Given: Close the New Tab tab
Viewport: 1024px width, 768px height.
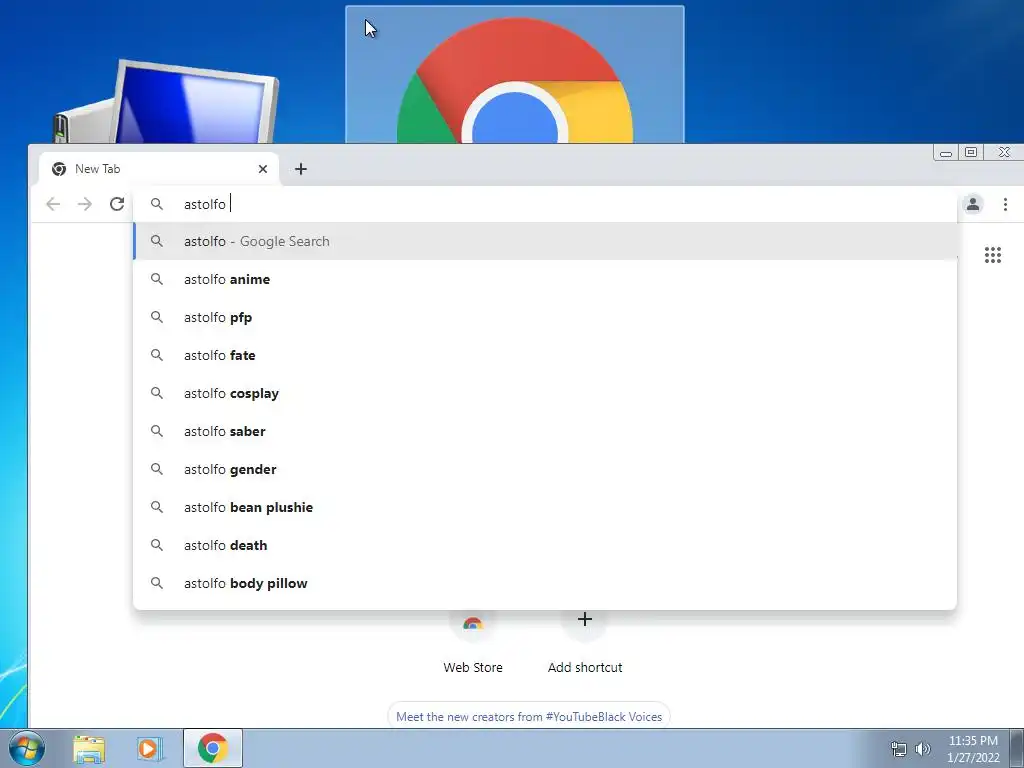Looking at the screenshot, I should point(263,169).
